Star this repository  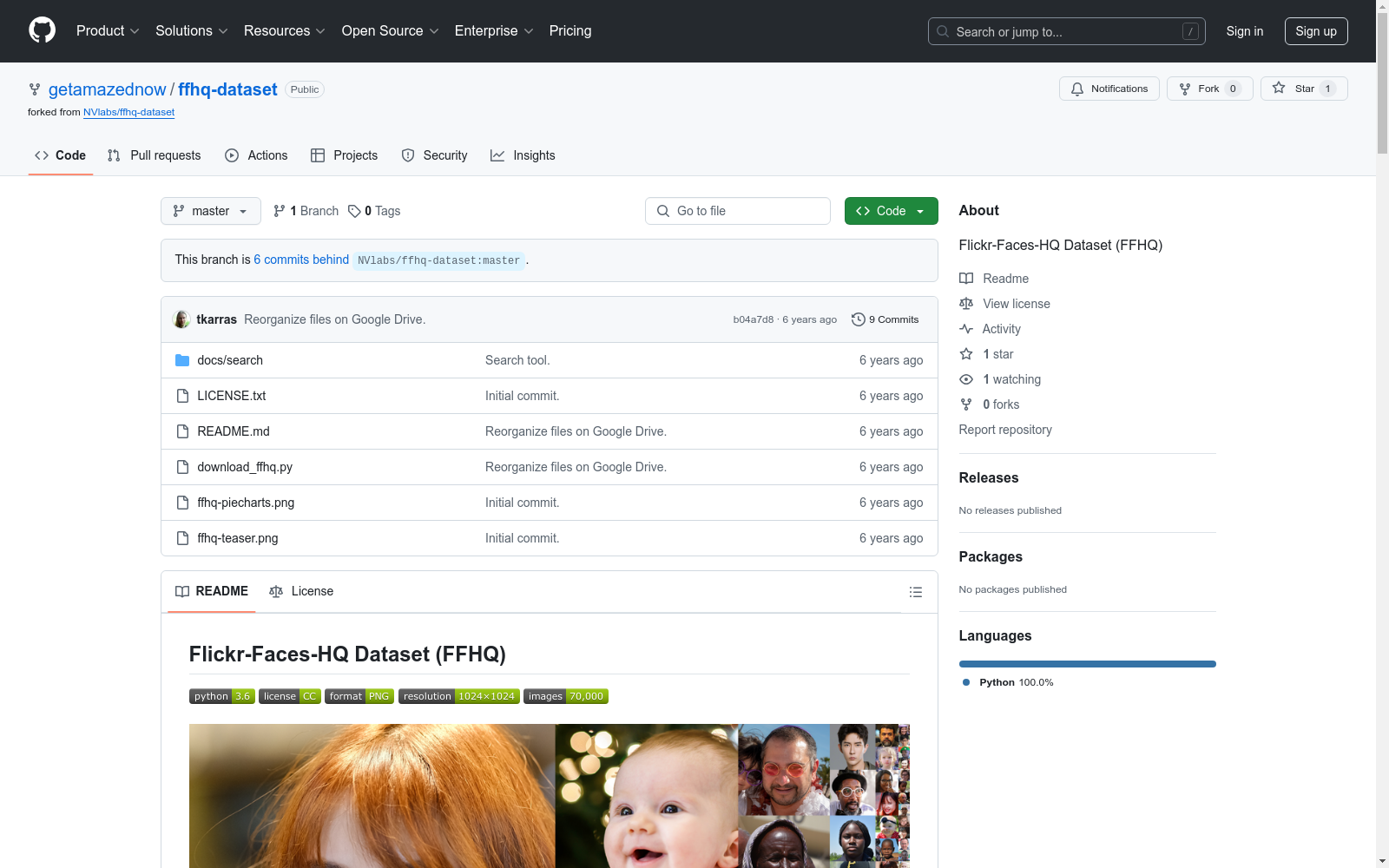pos(1304,89)
